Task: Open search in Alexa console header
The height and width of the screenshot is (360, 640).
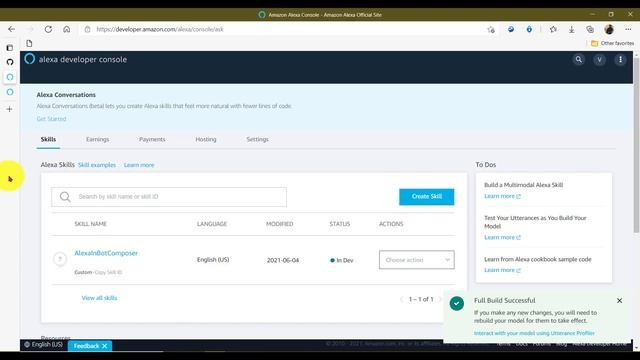Action: [578, 60]
